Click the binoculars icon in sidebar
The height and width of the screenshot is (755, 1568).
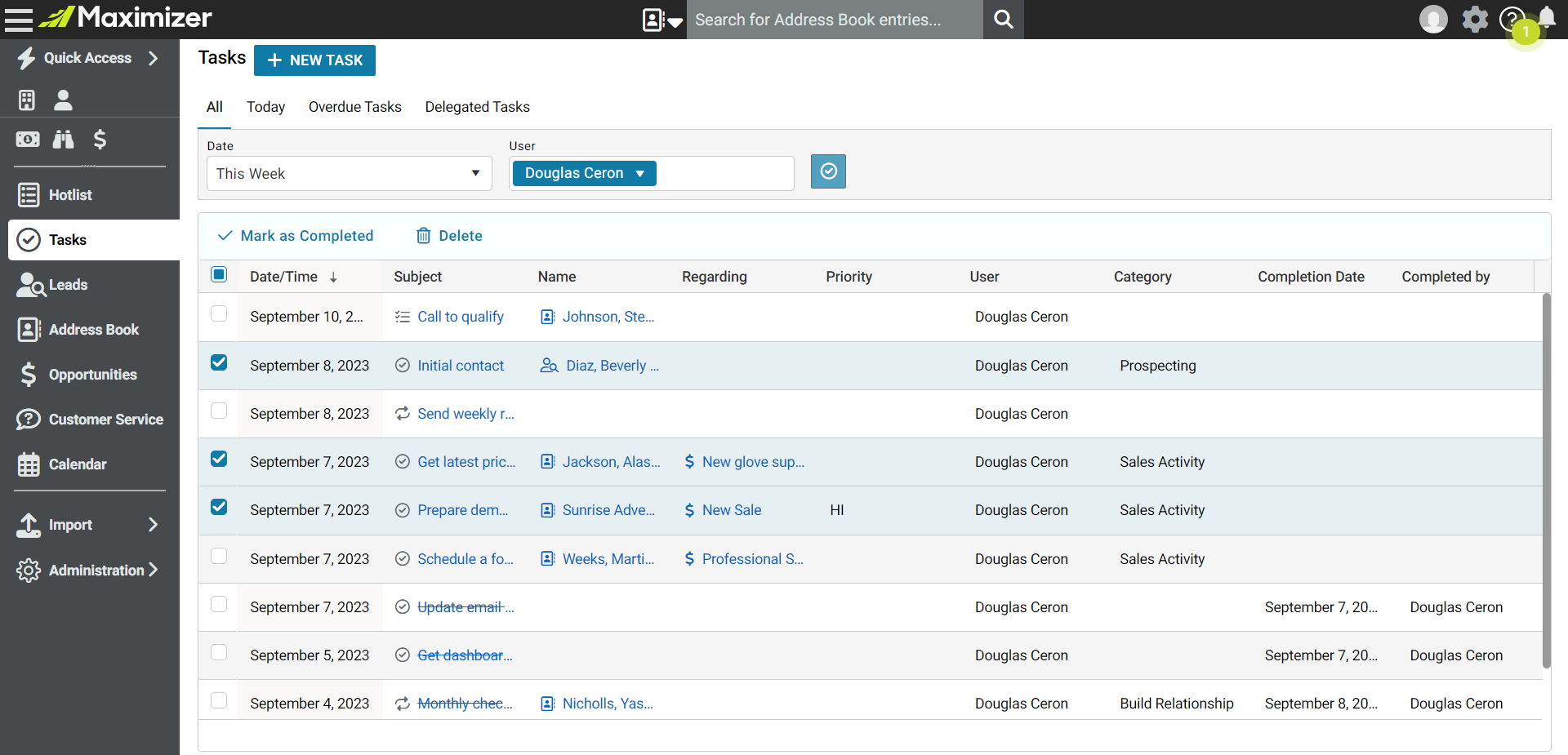pyautogui.click(x=63, y=139)
